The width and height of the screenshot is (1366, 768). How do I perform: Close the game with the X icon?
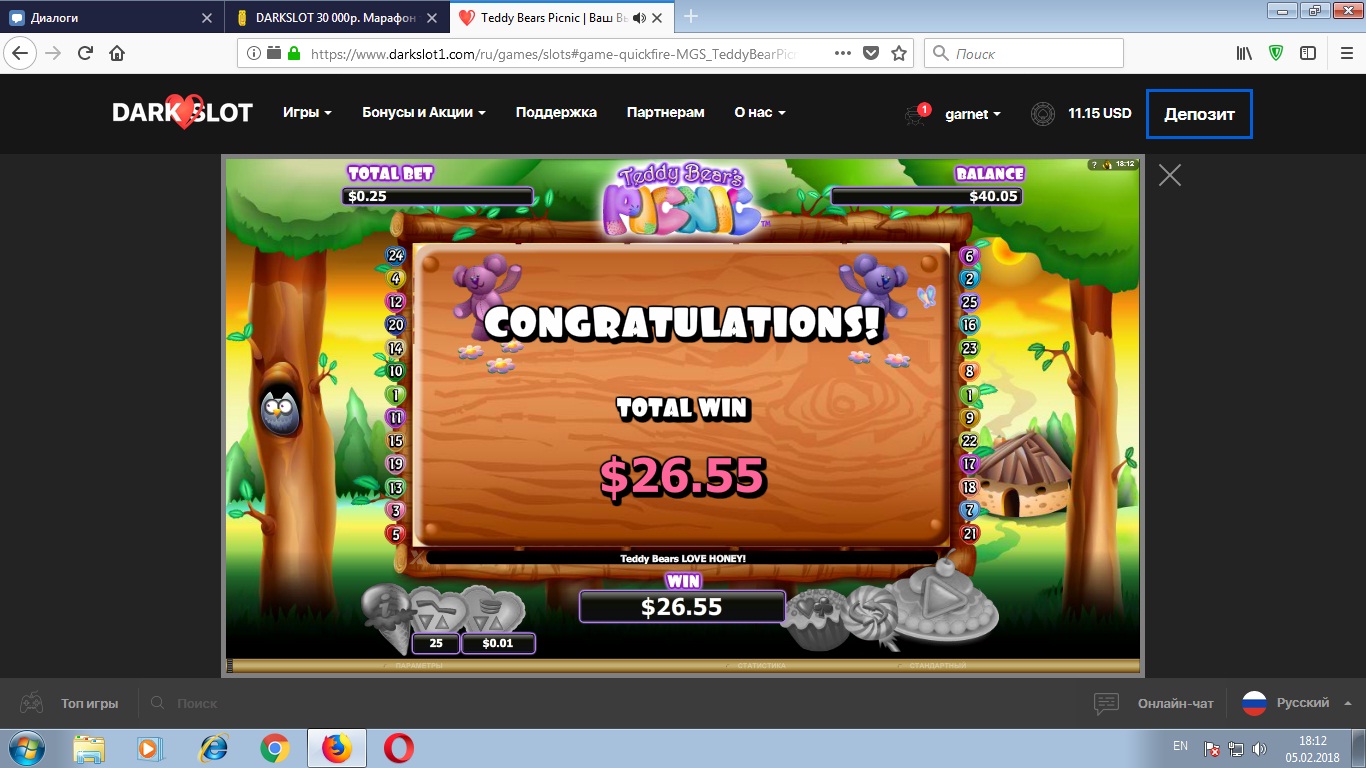tap(1169, 176)
